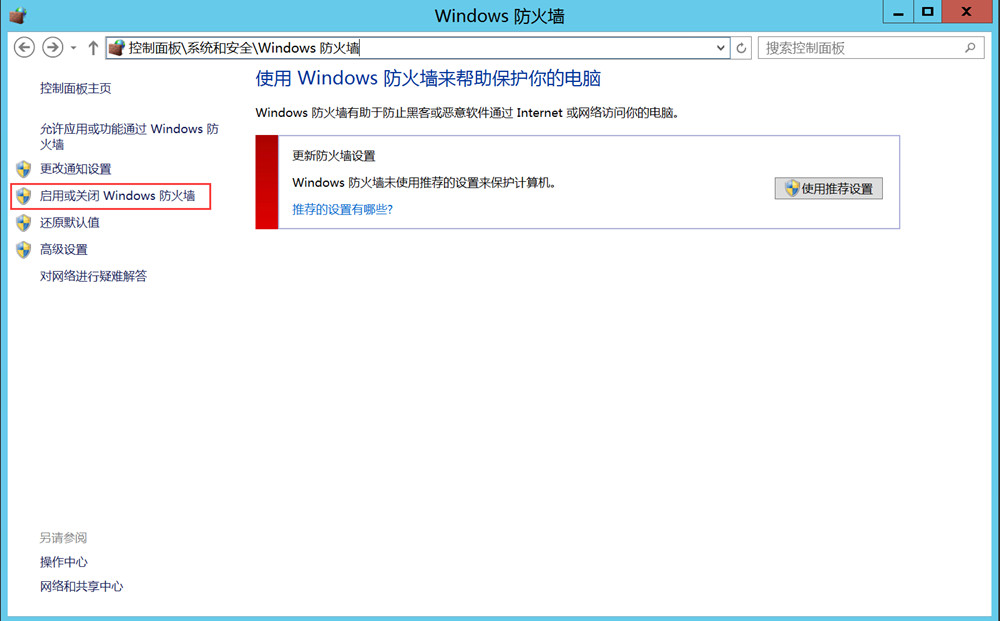Viewport: 1000px width, 621px height.
Task: Click the 使用推荐设置 button
Action: [828, 188]
